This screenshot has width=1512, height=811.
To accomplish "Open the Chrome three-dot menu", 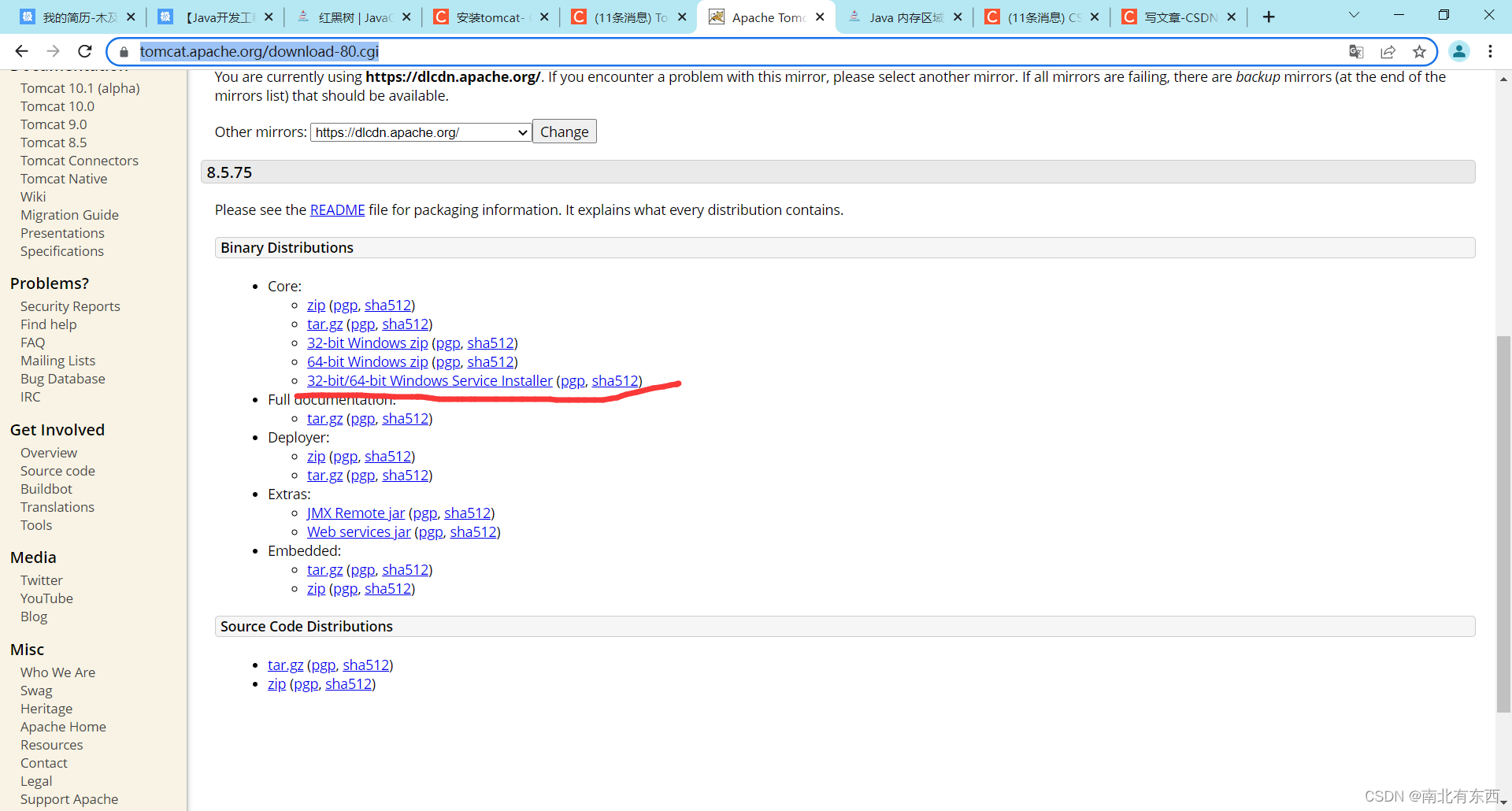I will click(x=1490, y=51).
